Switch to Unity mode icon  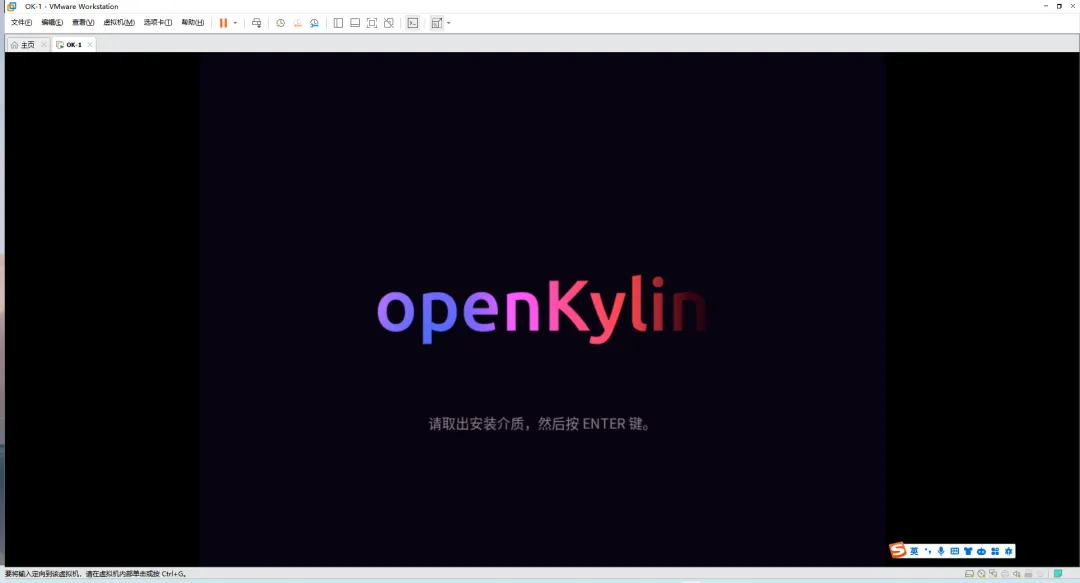[x=388, y=23]
